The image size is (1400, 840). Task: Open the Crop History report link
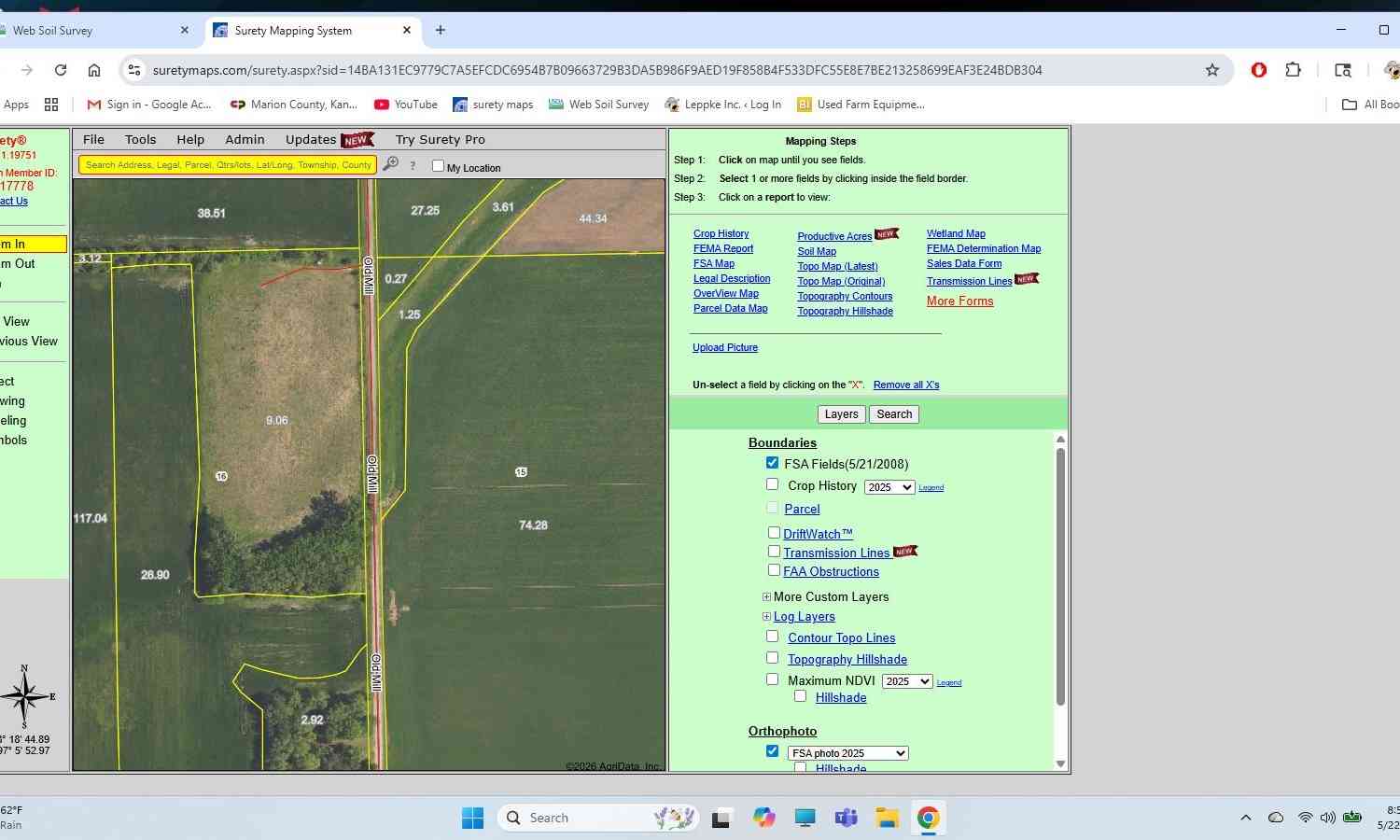721,233
